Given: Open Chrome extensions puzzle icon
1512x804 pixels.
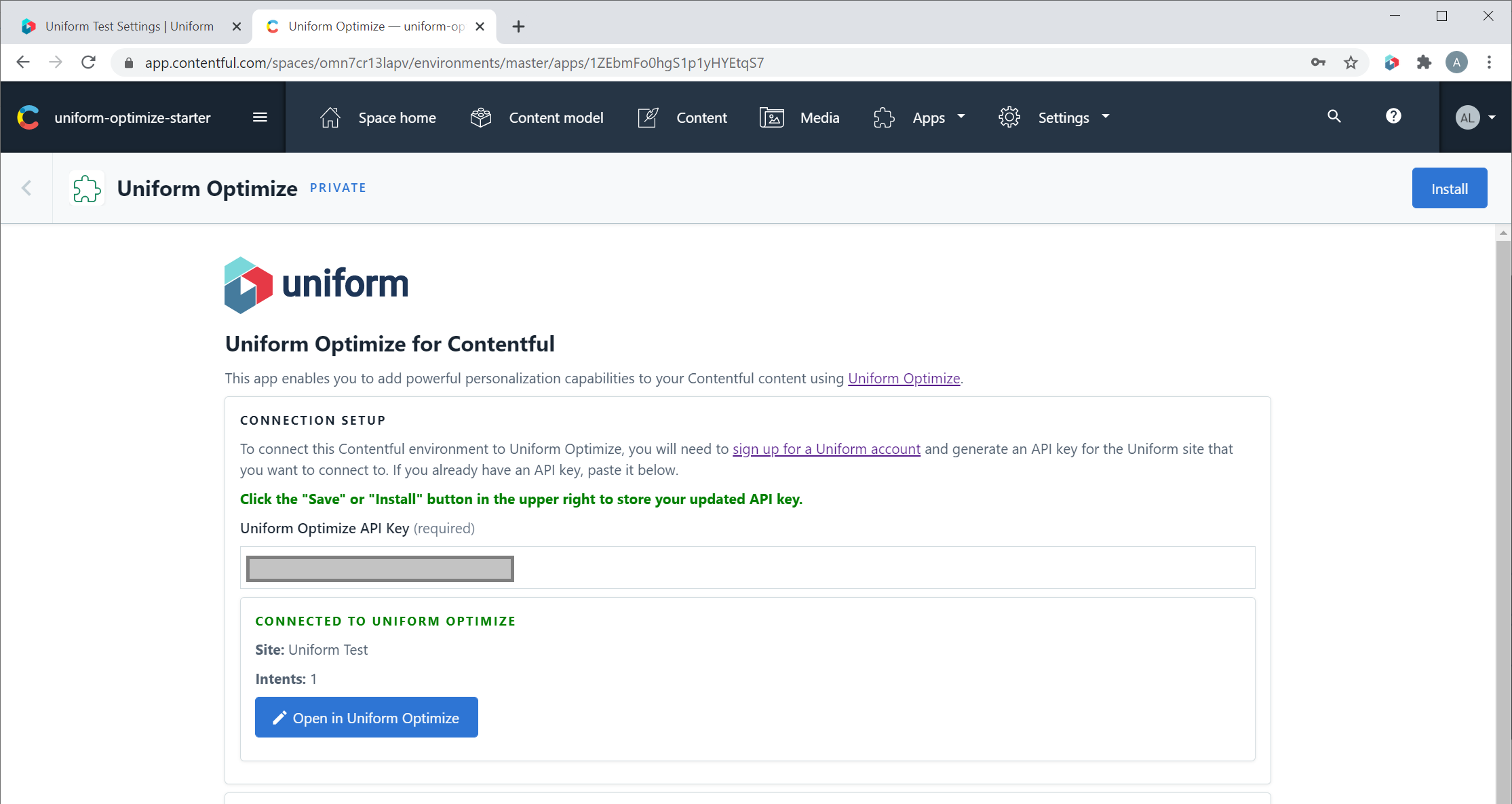Looking at the screenshot, I should 1424,63.
